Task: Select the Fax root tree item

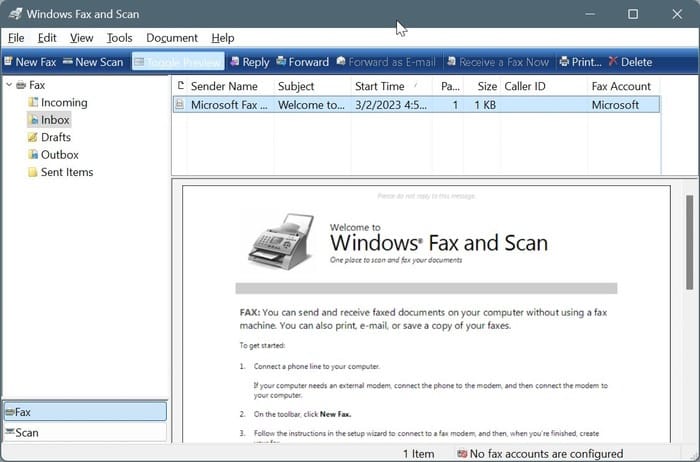Action: pos(31,85)
